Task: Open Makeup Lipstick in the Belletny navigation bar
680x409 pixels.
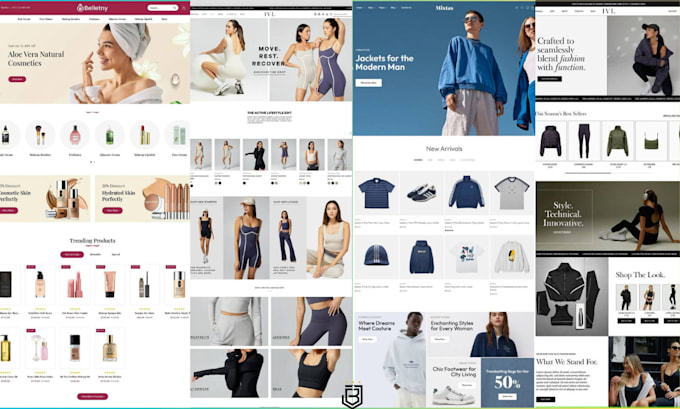Action: point(143,19)
